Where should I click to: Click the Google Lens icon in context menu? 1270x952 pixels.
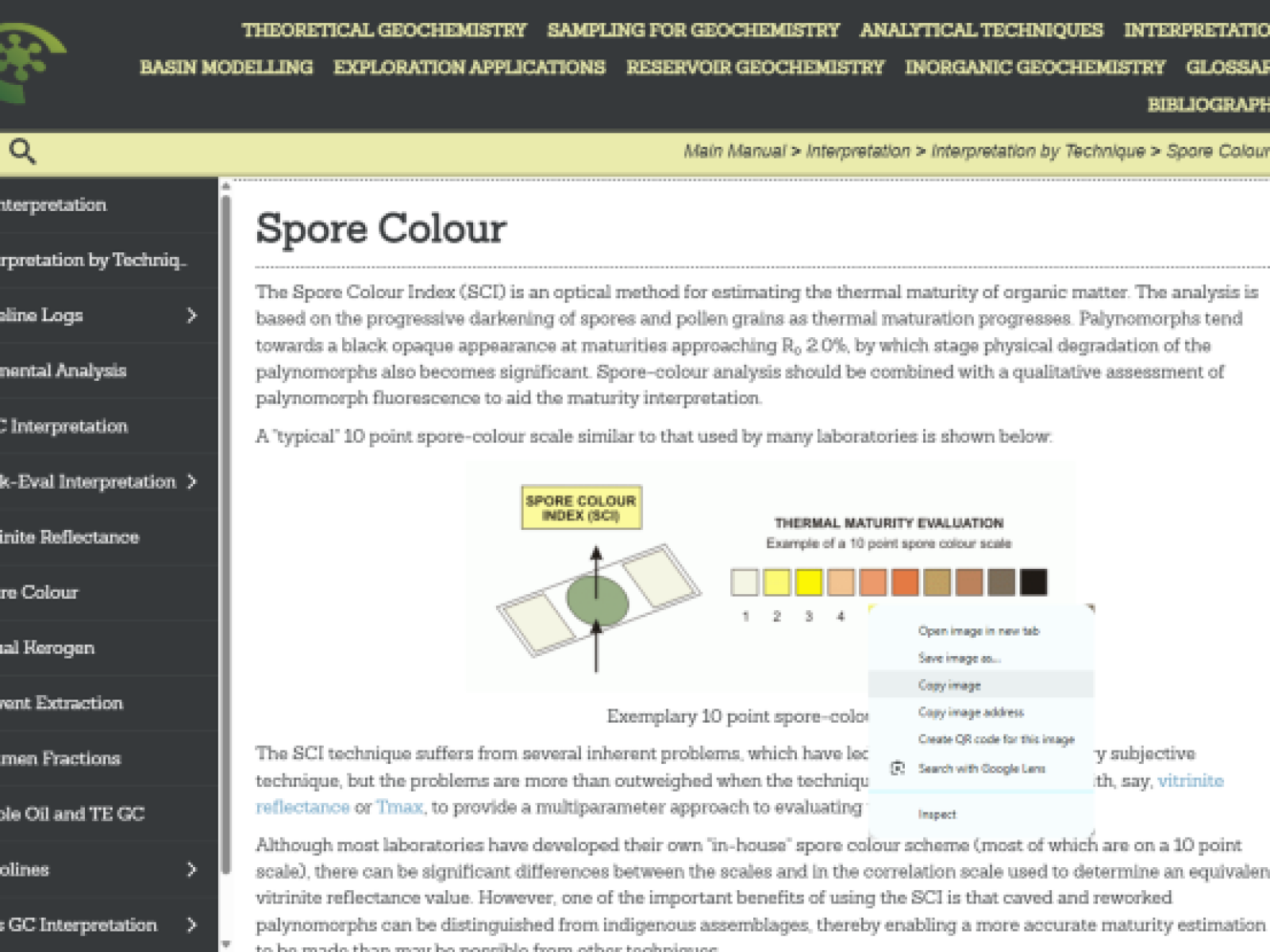(x=898, y=768)
